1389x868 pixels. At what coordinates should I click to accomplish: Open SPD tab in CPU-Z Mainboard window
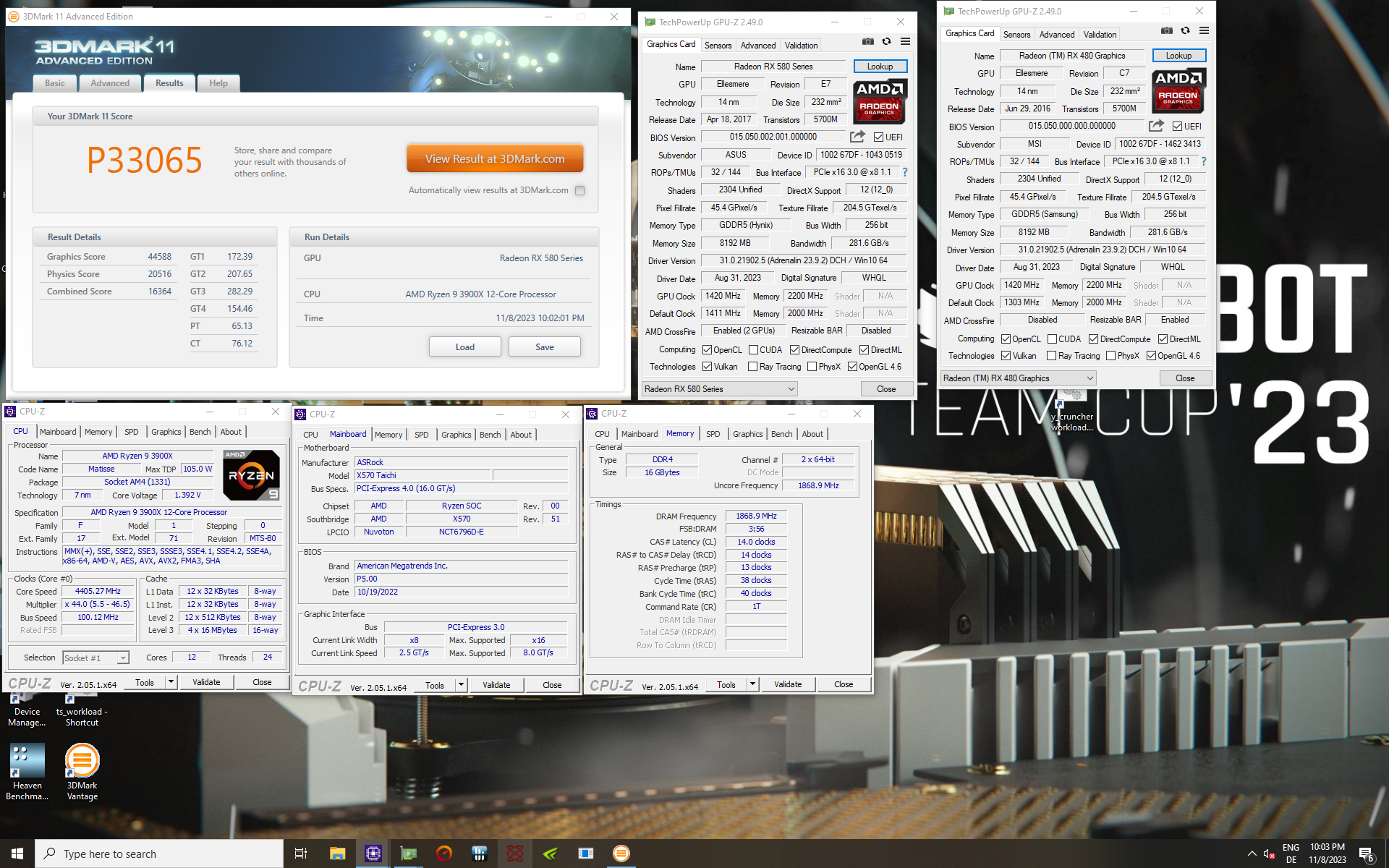[421, 435]
